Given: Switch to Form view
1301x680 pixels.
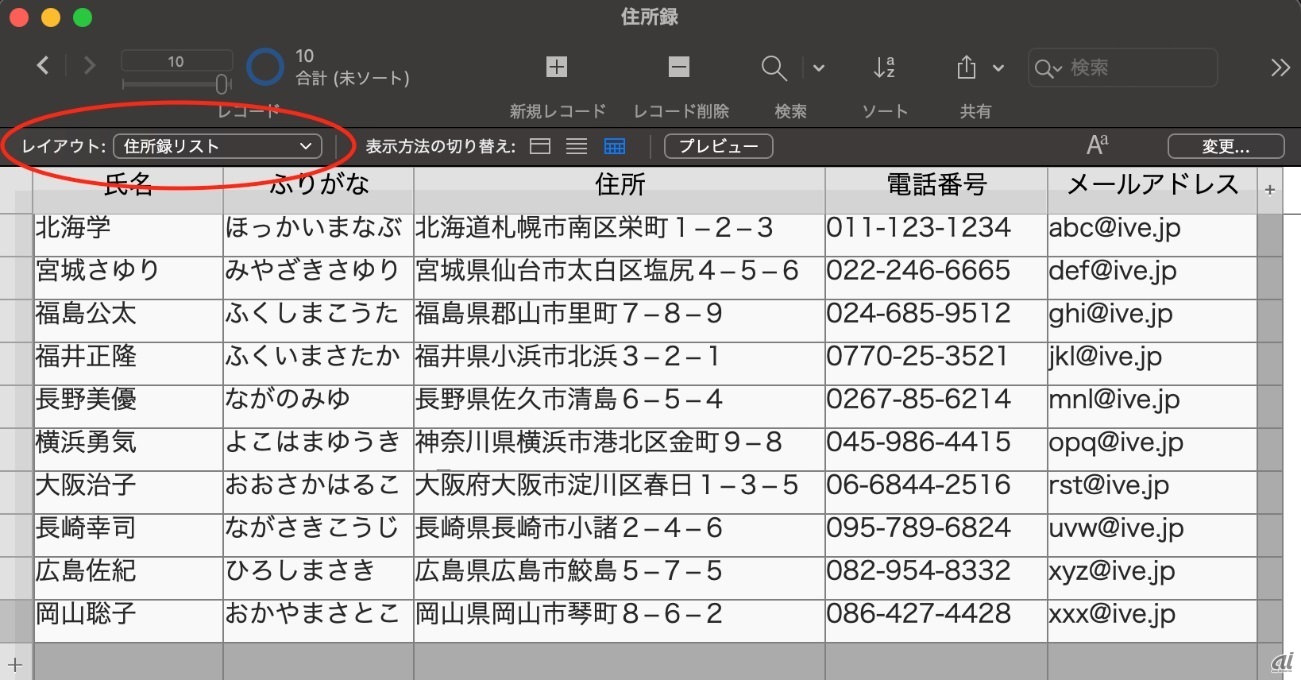Looking at the screenshot, I should point(540,147).
